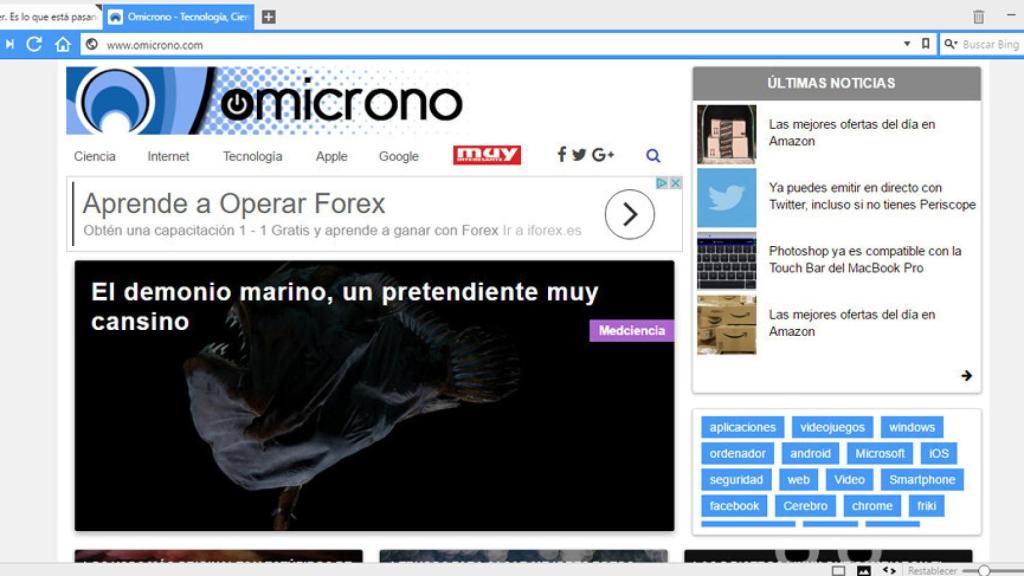This screenshot has height=576, width=1024.
Task: Open Omicrono's Facebook page icon
Action: coord(562,155)
